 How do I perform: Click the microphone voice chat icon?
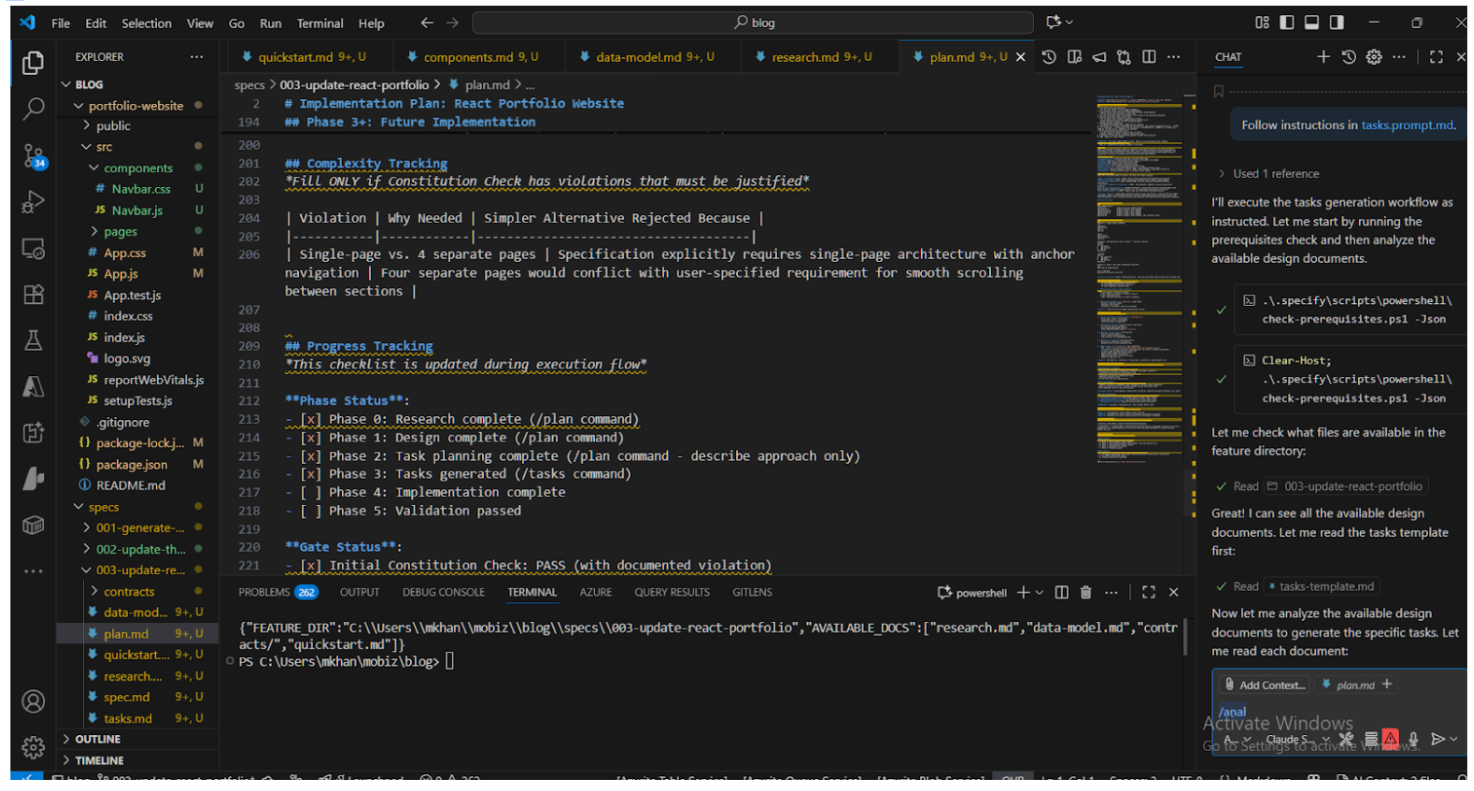(1413, 739)
